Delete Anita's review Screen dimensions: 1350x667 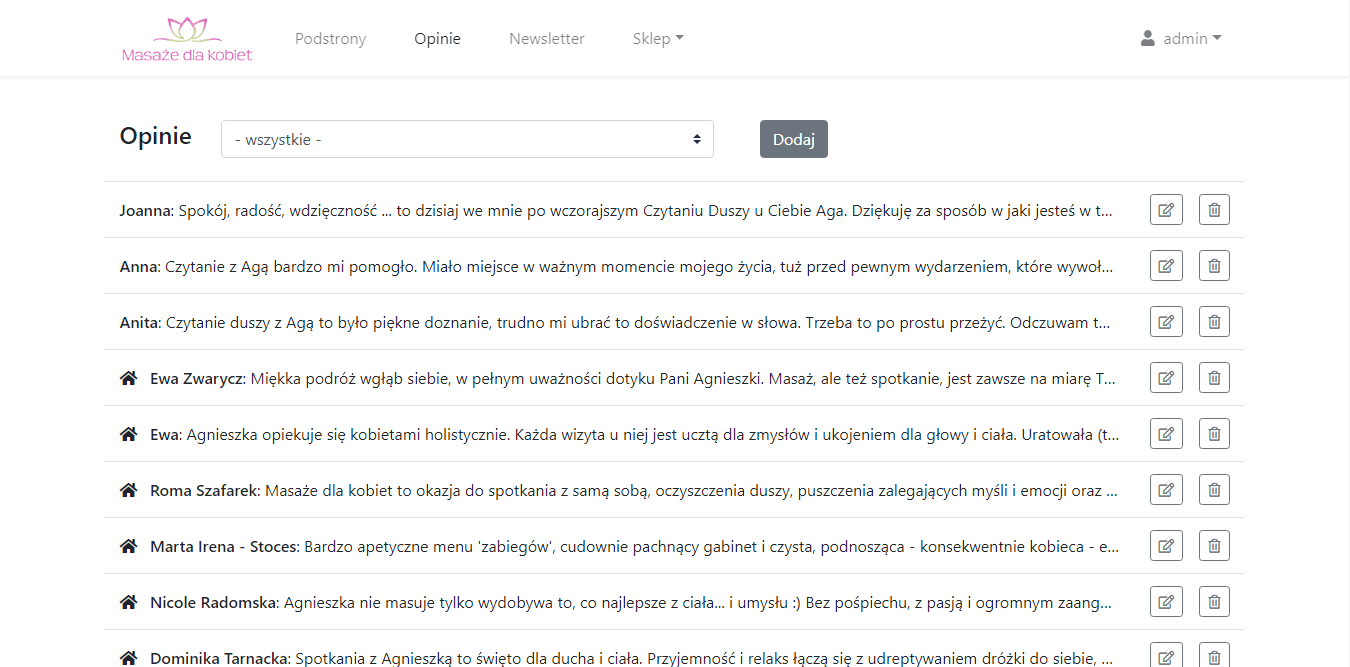1214,321
